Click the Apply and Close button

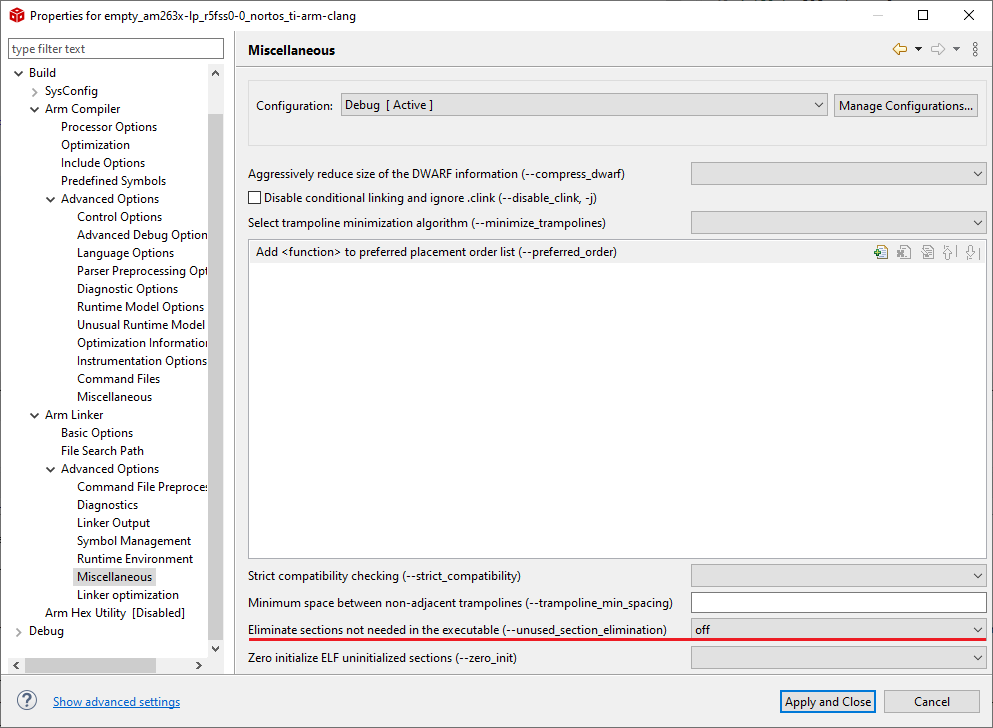click(x=828, y=702)
